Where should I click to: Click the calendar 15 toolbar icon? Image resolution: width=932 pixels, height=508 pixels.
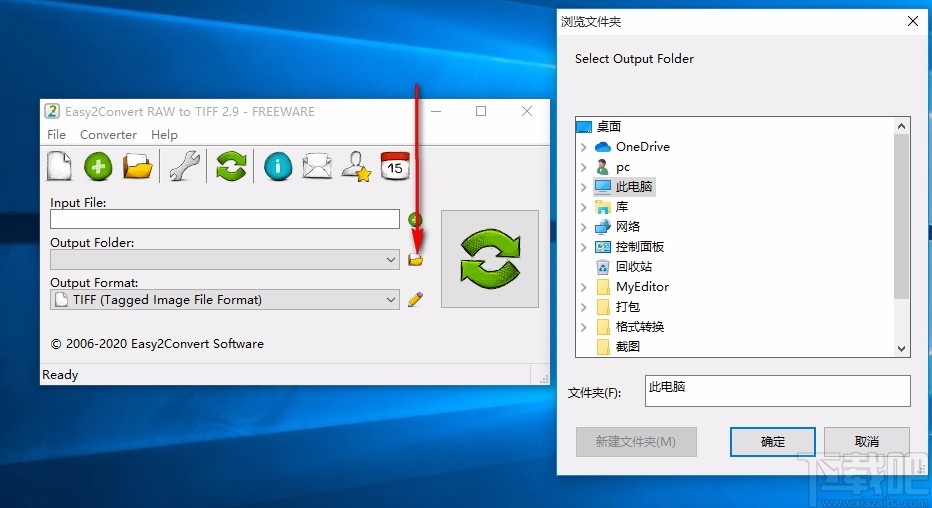coord(395,166)
